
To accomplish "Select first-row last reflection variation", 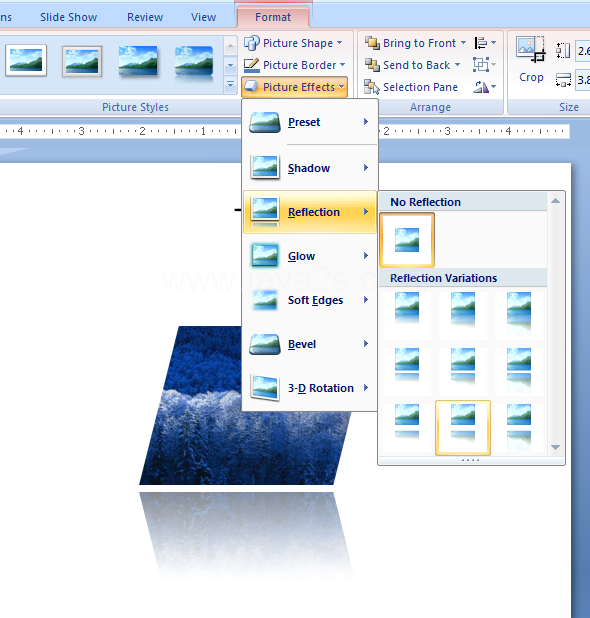I will 519,314.
